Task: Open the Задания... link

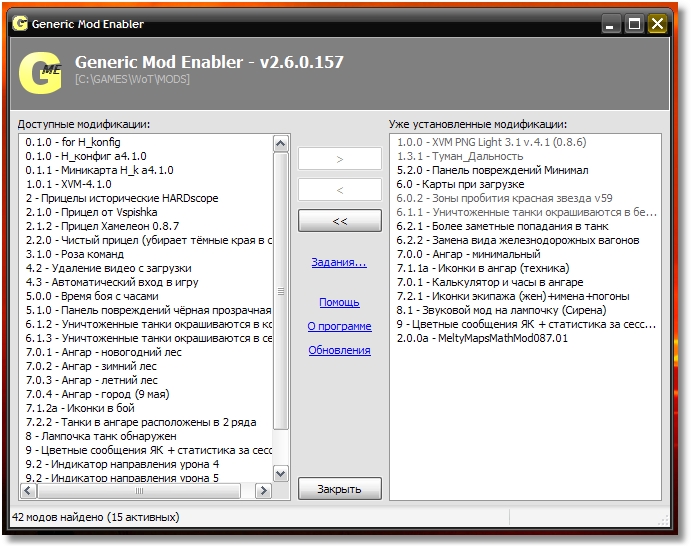Action: 339,262
